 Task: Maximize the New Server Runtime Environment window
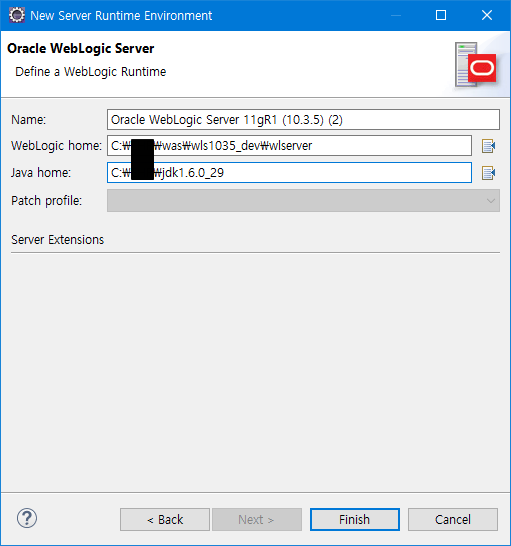click(441, 15)
